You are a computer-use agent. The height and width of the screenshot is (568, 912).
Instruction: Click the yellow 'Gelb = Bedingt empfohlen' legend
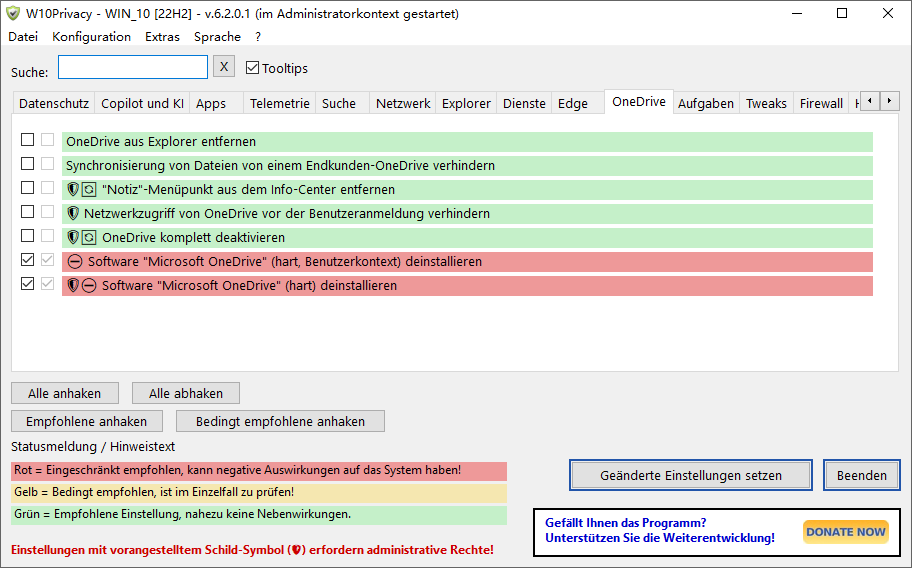(x=259, y=493)
